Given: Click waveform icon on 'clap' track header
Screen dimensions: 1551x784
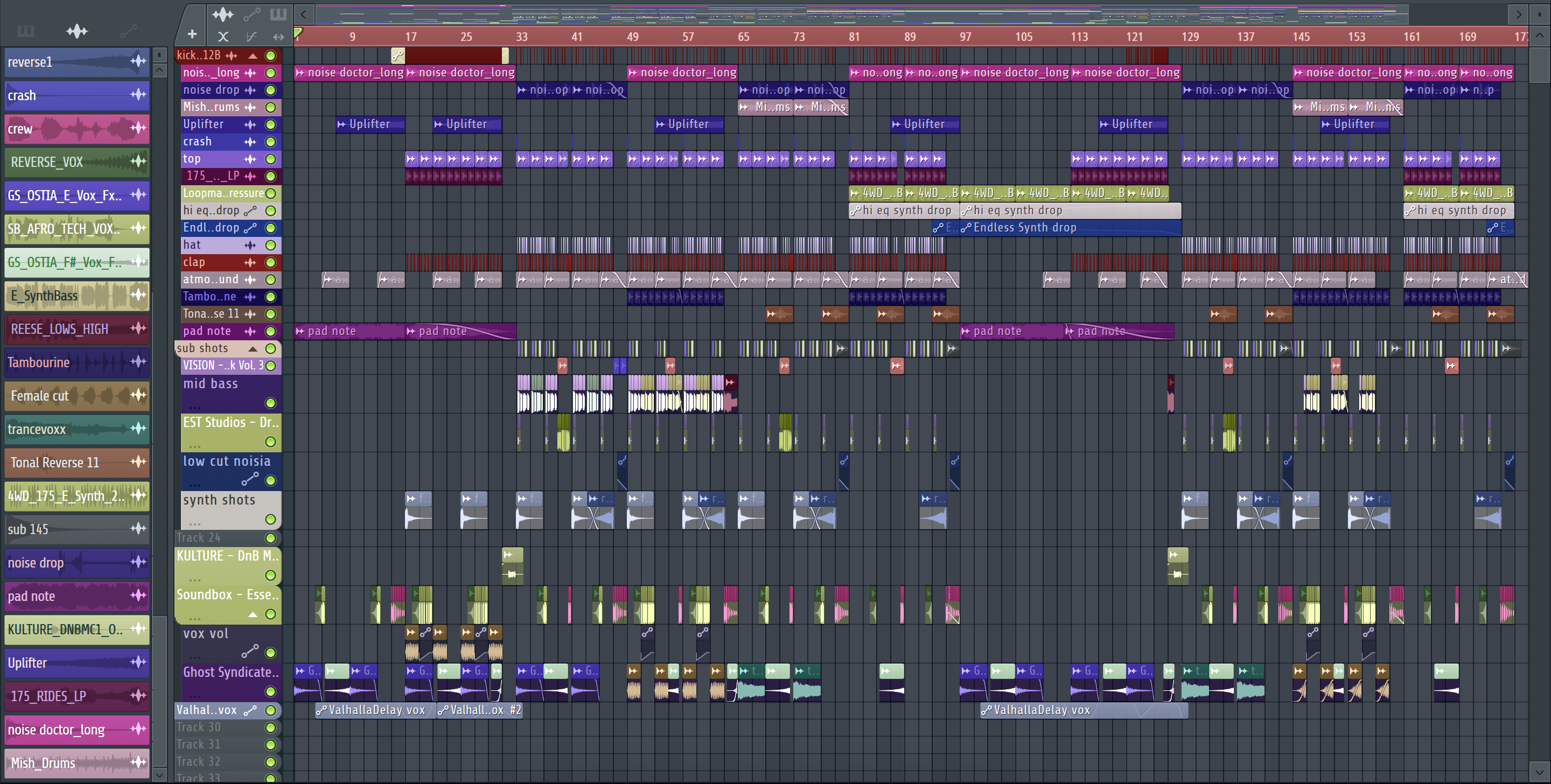Looking at the screenshot, I should pos(250,263).
